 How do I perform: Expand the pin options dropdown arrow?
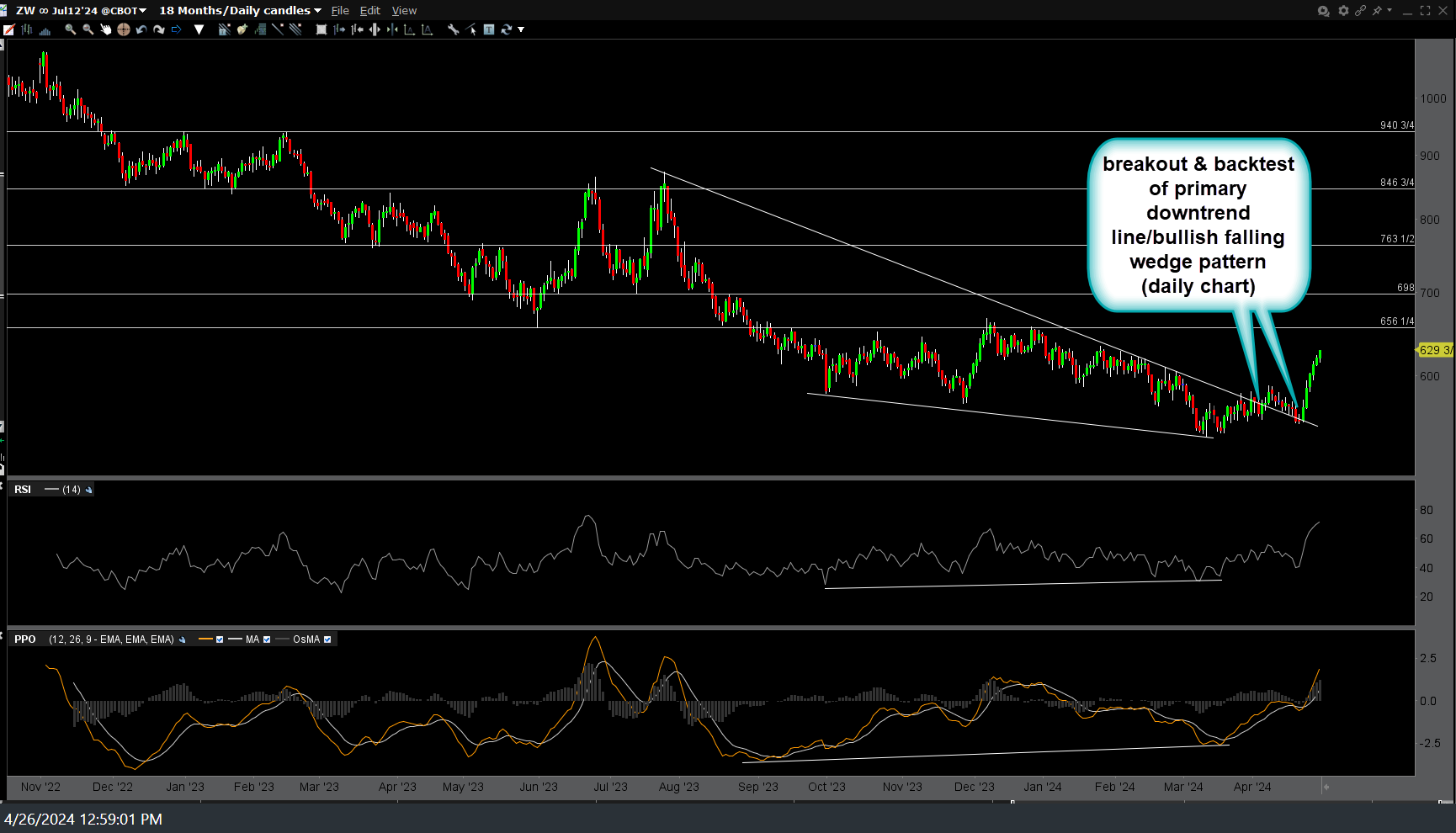(1390, 11)
